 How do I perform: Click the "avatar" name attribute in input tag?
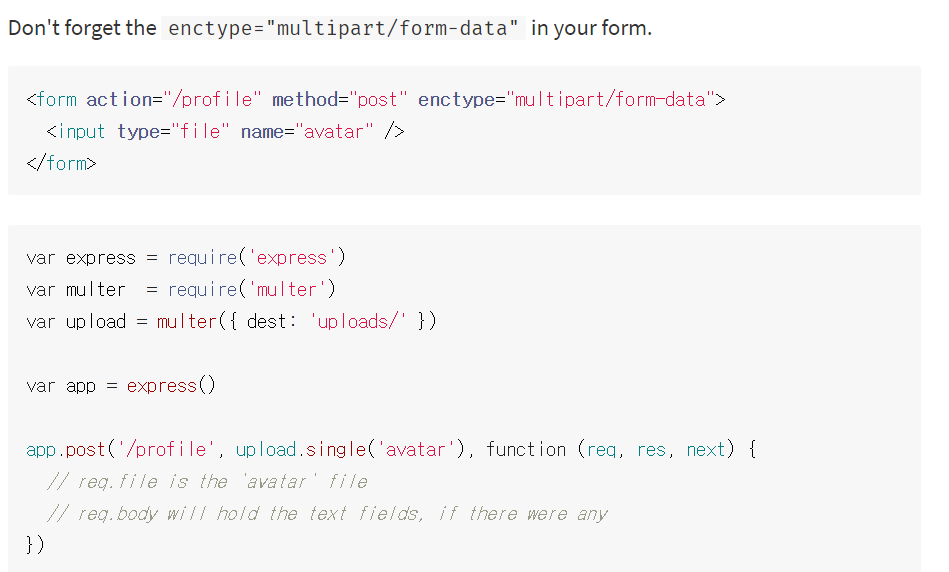click(333, 131)
